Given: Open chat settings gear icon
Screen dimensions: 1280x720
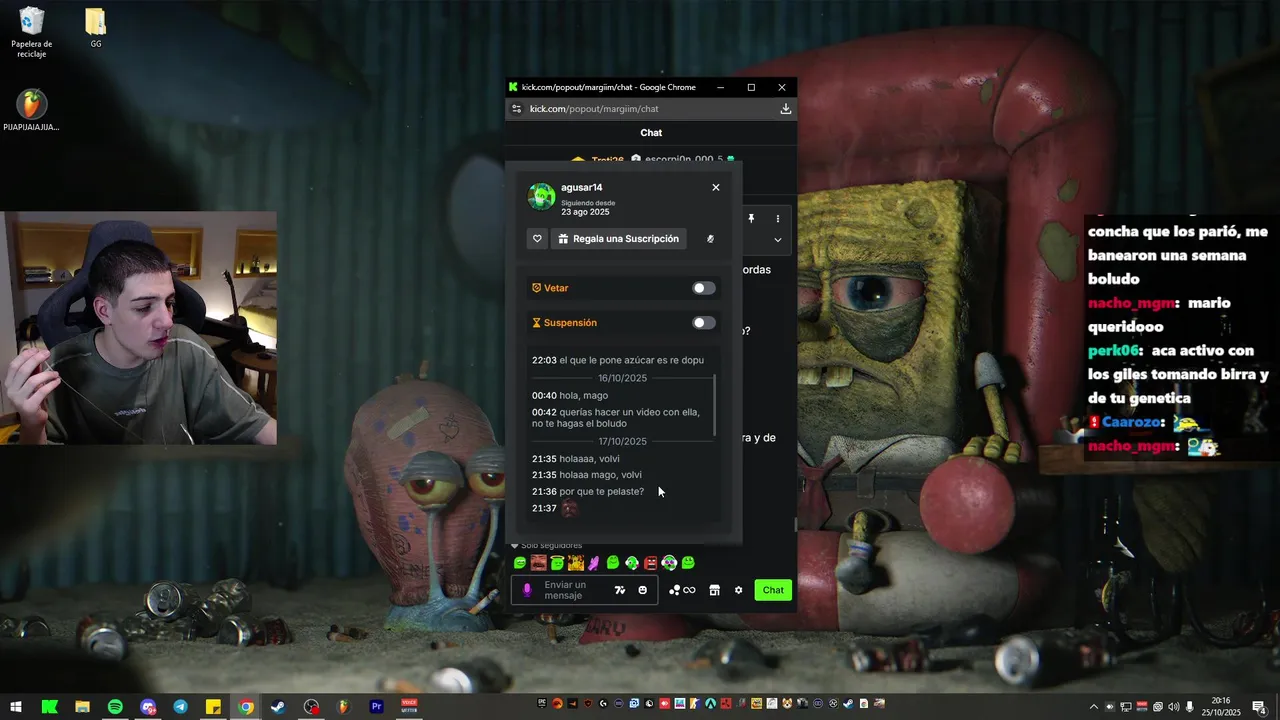Looking at the screenshot, I should tap(739, 590).
